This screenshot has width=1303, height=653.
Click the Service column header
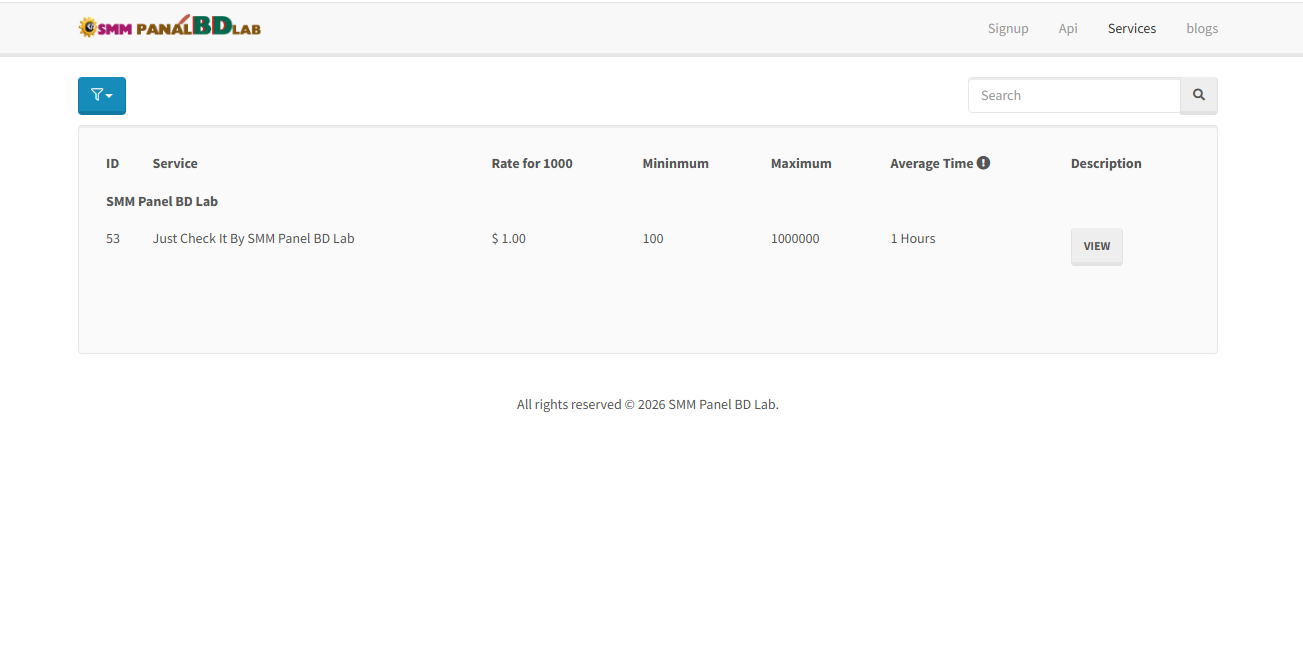point(175,164)
